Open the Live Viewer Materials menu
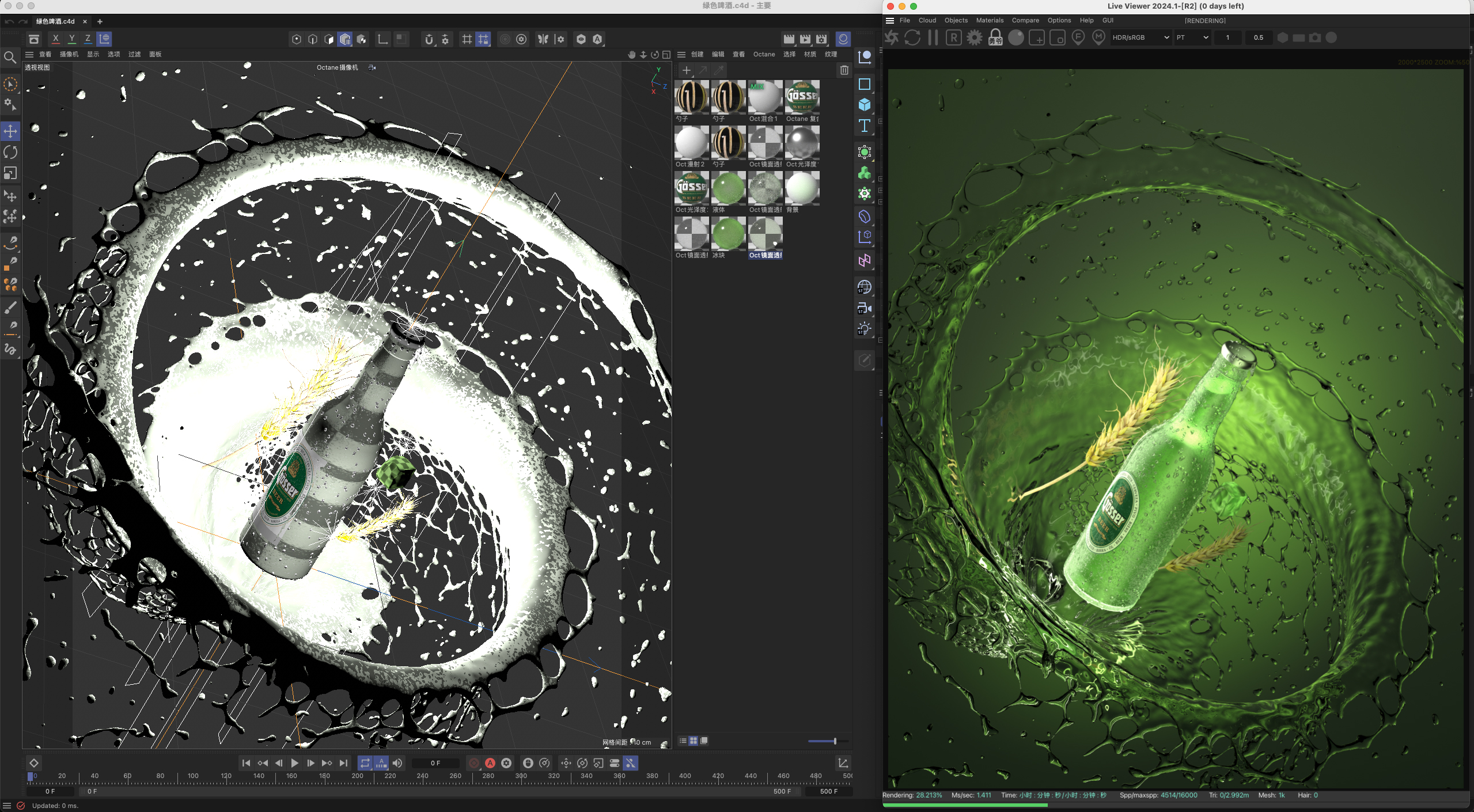Screen dimensions: 1474x812 point(990,21)
